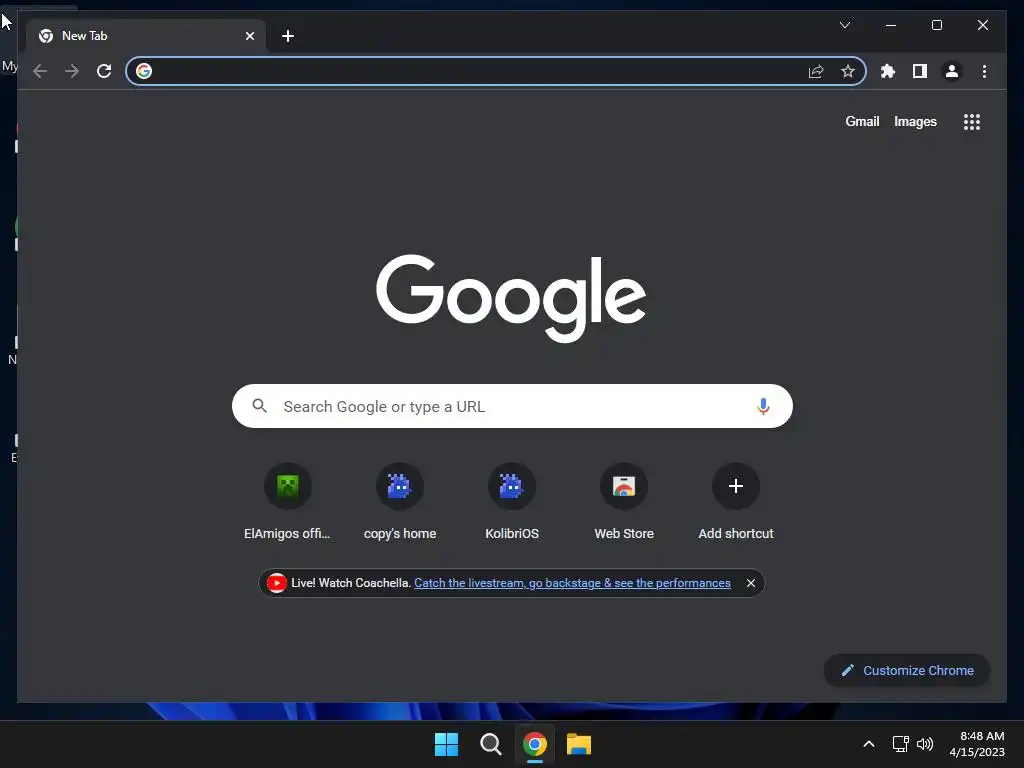Open the Web Store shortcut

pos(624,501)
